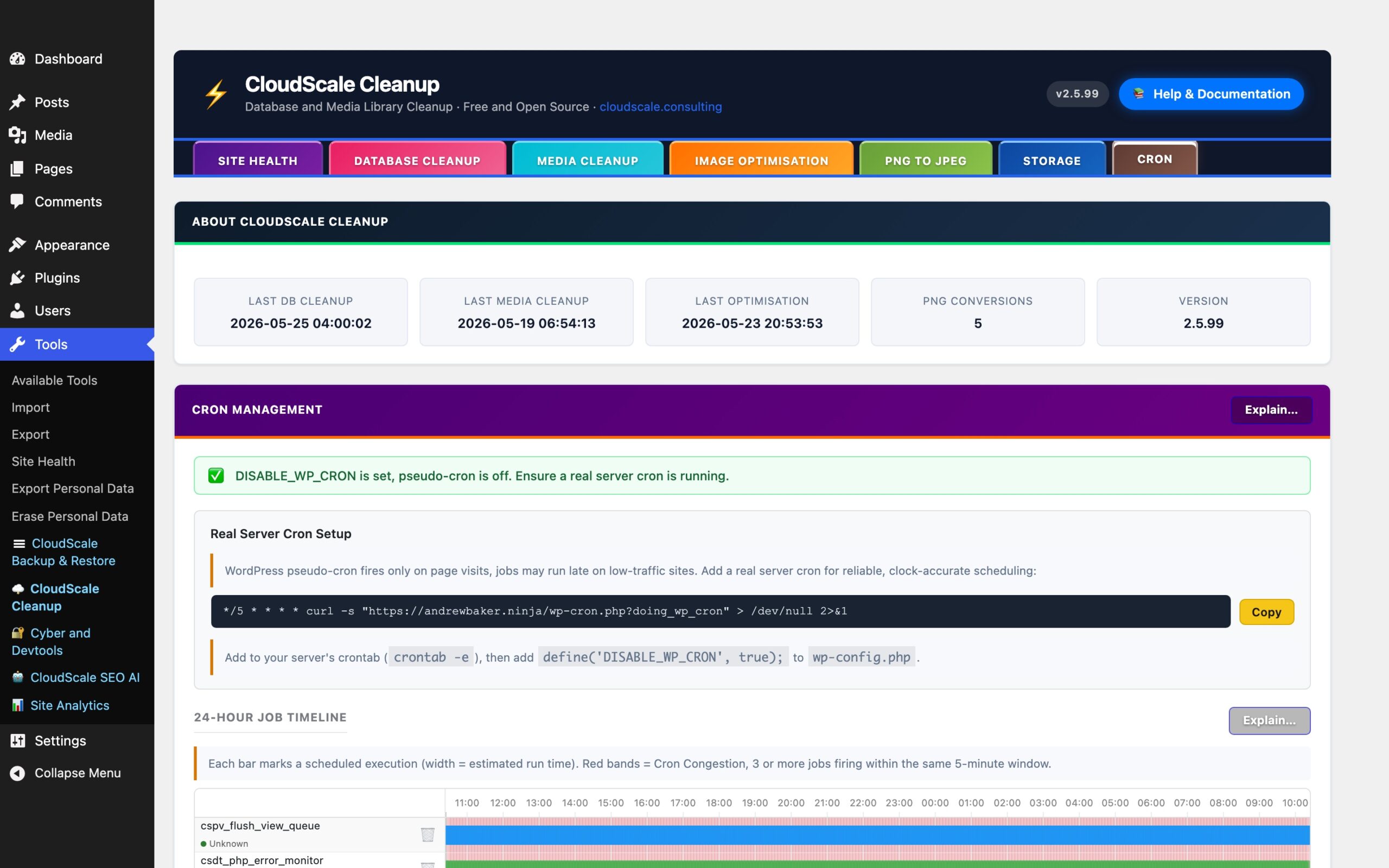Click the cron curl command code block
The image size is (1389, 868).
pyautogui.click(x=721, y=611)
